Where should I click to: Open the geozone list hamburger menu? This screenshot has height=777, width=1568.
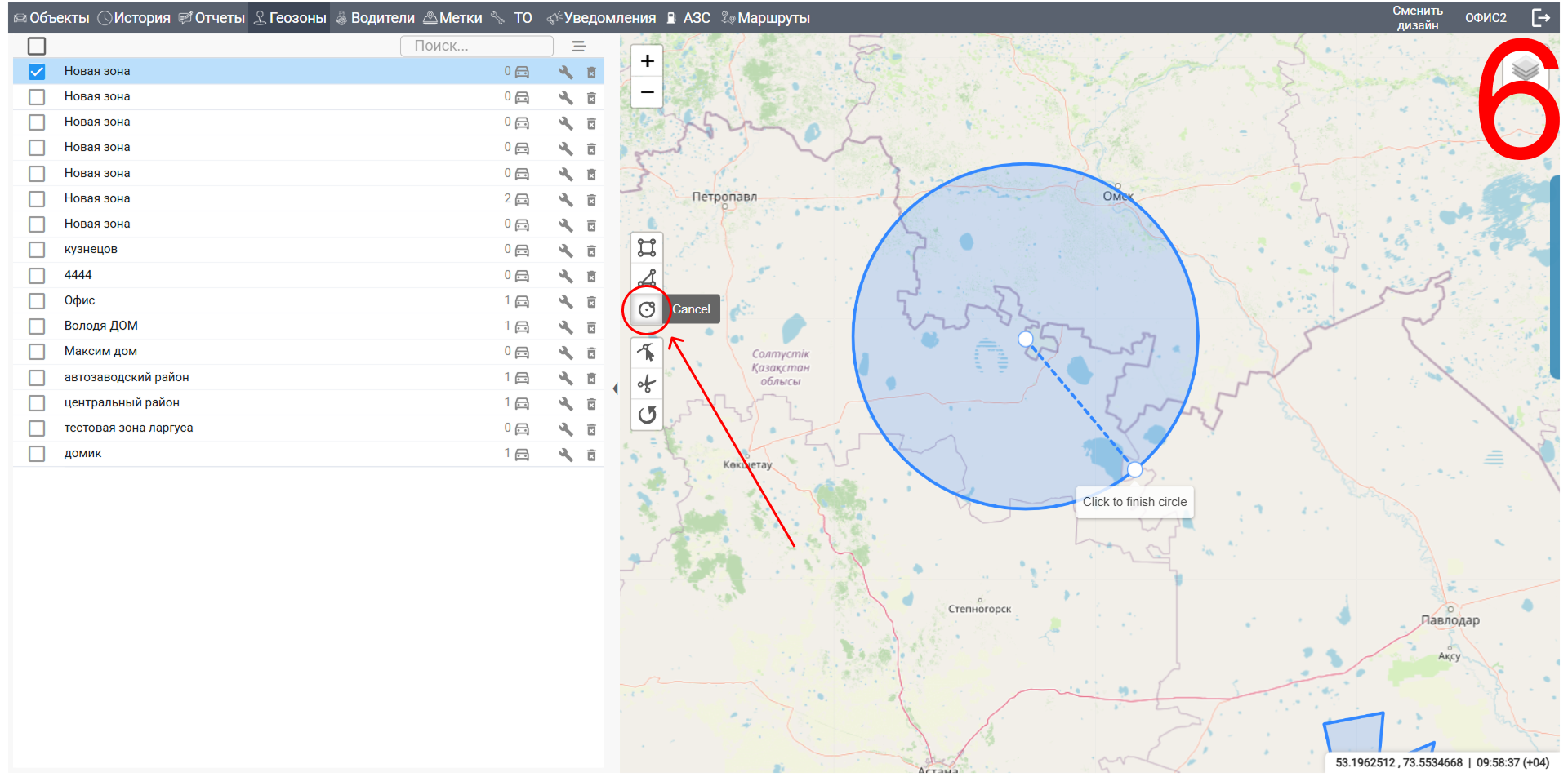[x=579, y=47]
